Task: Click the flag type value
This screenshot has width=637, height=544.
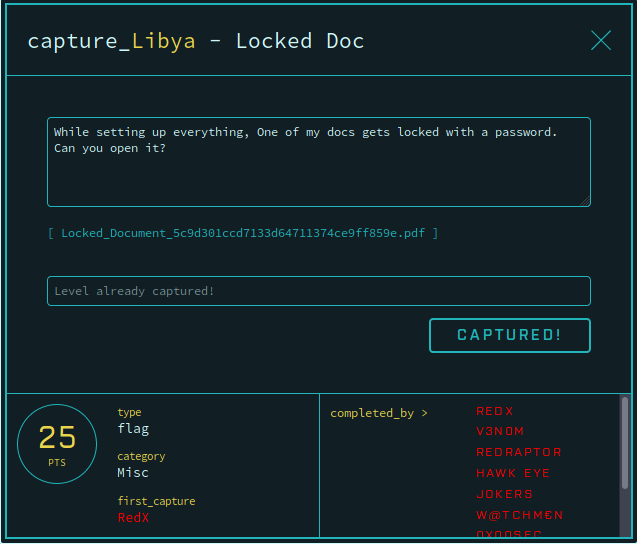Action: [133, 429]
